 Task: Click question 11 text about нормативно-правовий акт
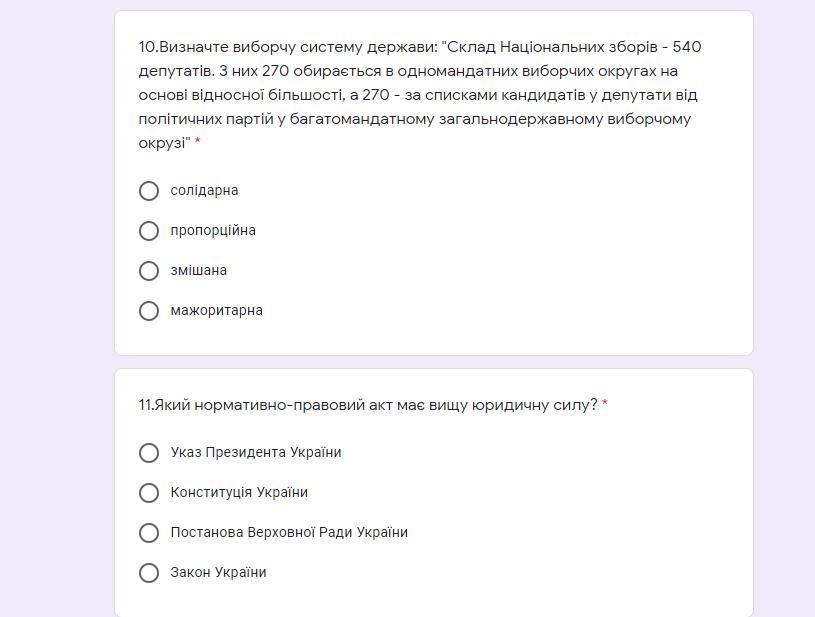(368, 405)
